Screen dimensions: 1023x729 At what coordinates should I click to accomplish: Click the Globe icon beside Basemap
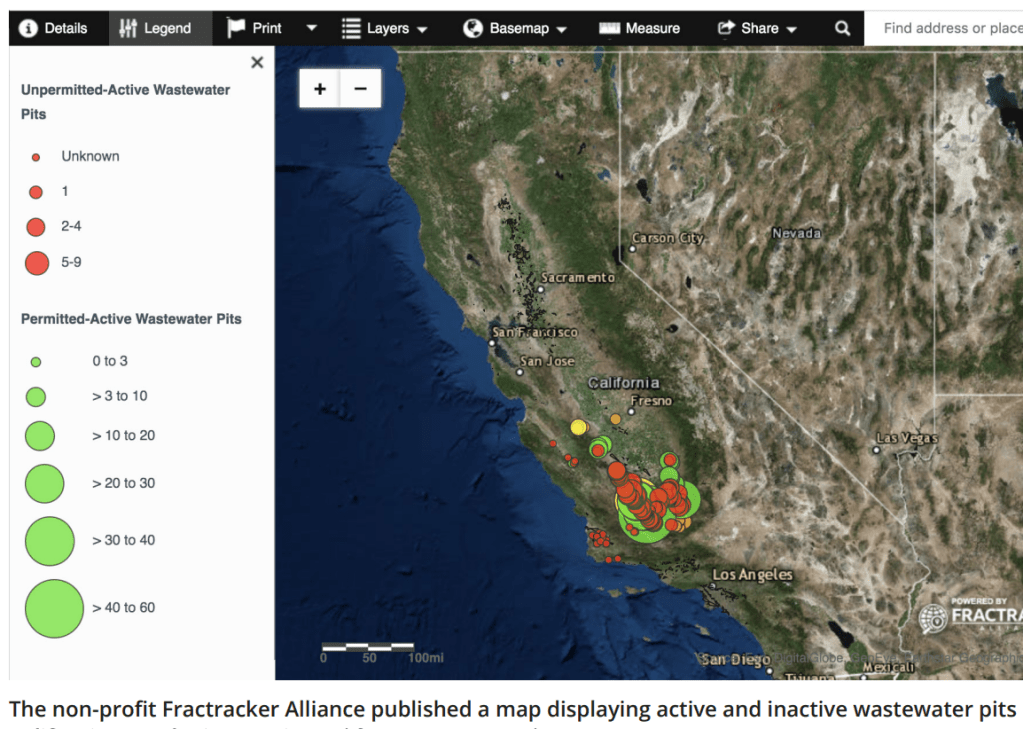[473, 28]
